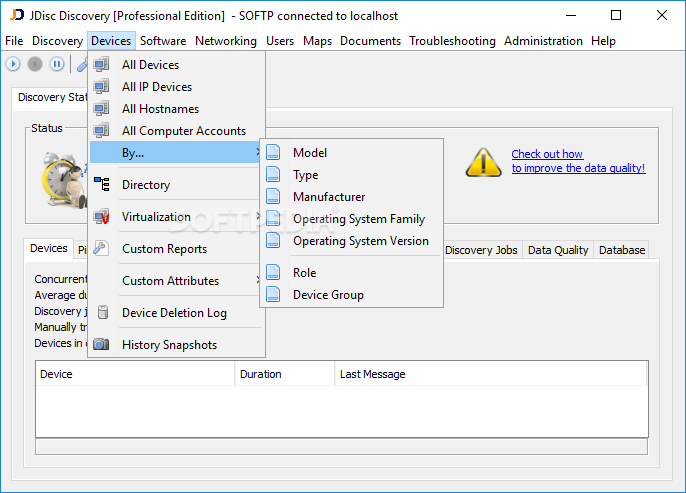The height and width of the screenshot is (493, 686).
Task: Click the Device Deletion Log trash icon
Action: click(103, 312)
